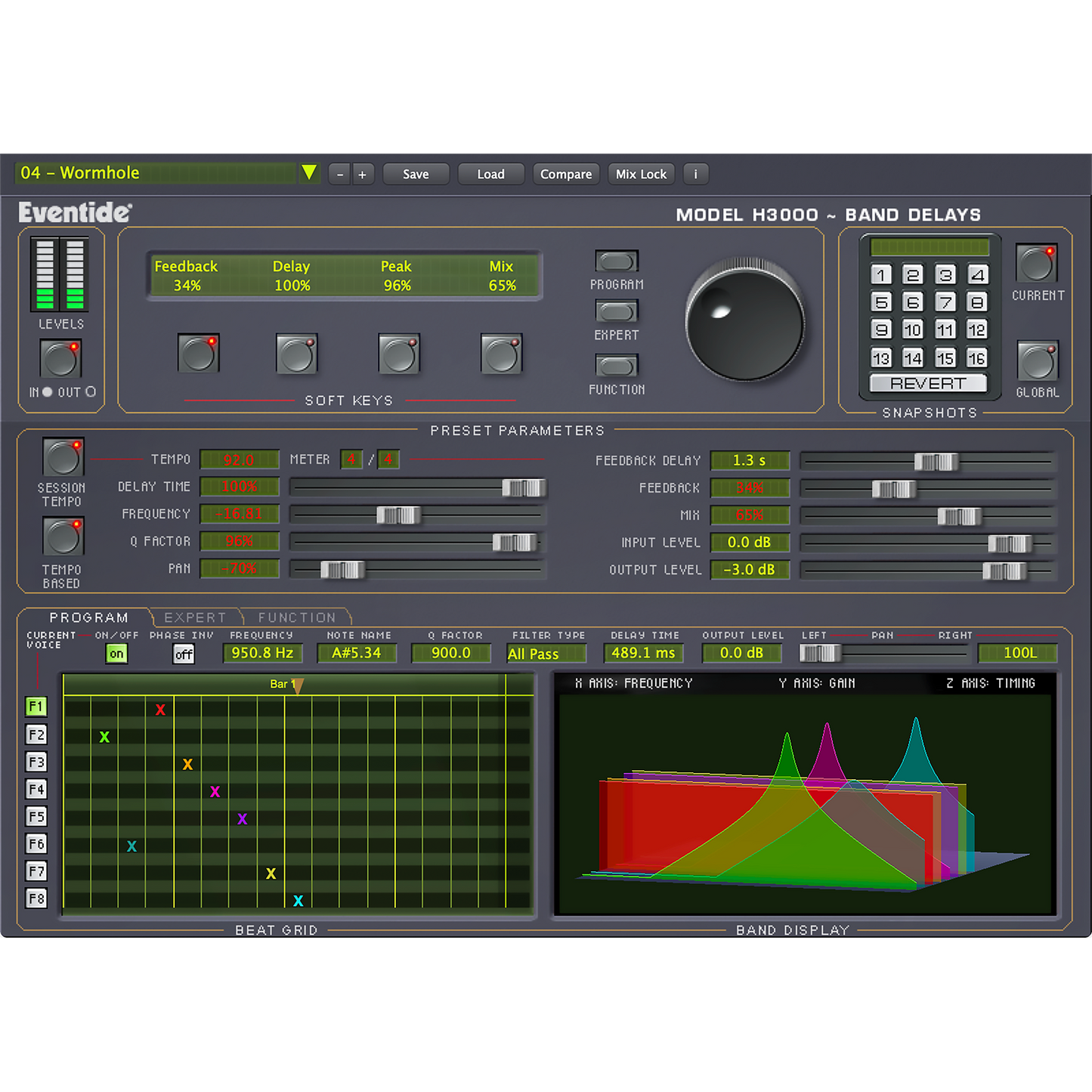Toggle the In/Out bypass button under Levels
This screenshot has width=1092, height=1092.
60,358
